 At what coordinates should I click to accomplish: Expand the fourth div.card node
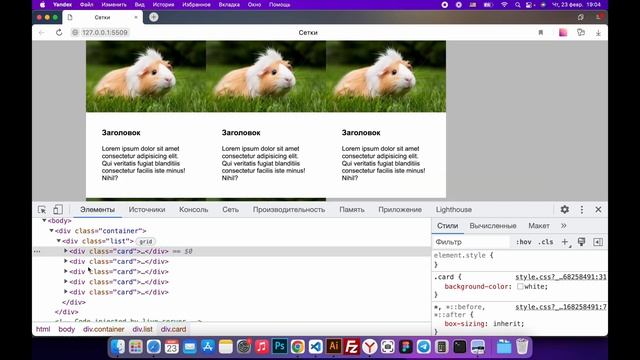coord(66,281)
